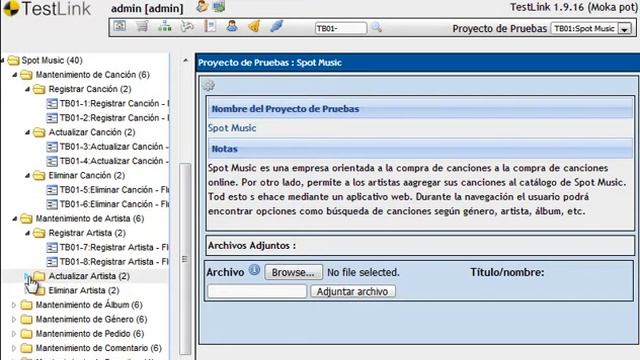Click the 'No file selected.' text
Screen dimensions: 640x360
(363, 272)
